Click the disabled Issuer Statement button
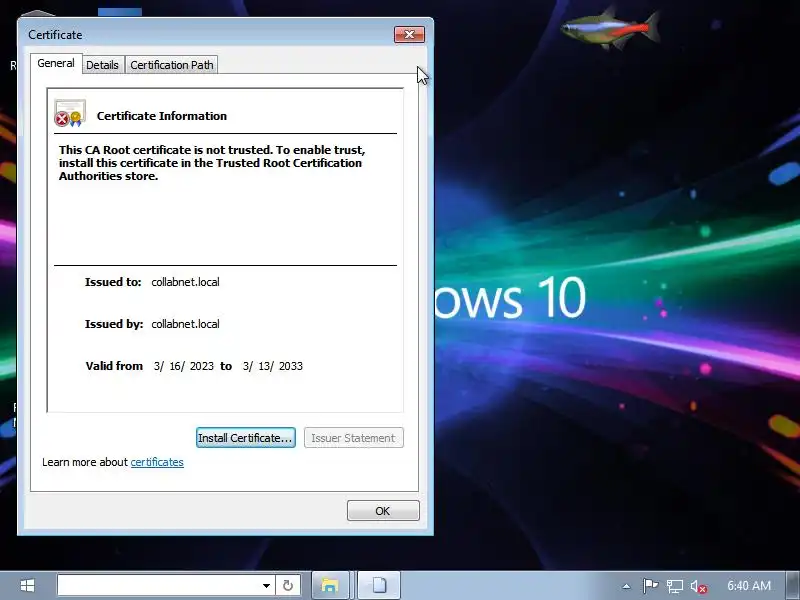 tap(354, 438)
